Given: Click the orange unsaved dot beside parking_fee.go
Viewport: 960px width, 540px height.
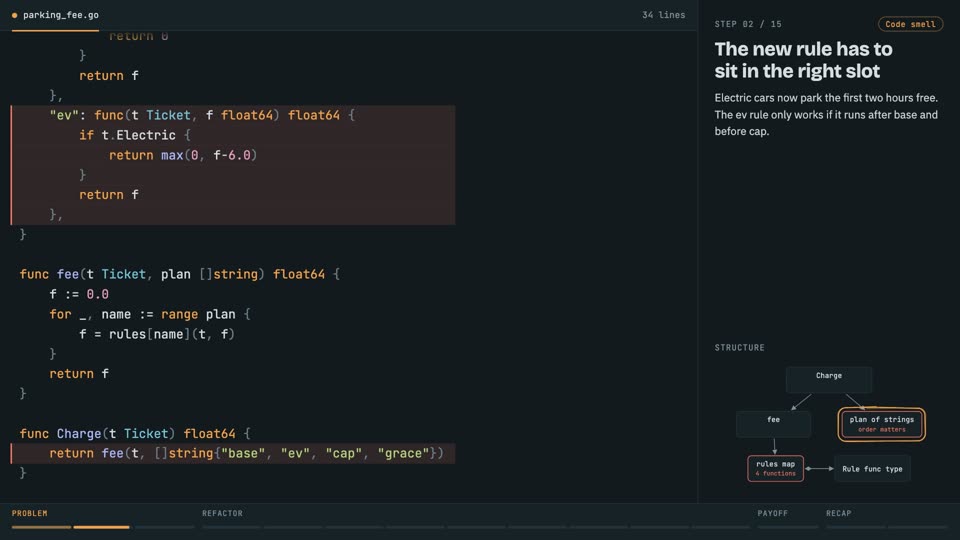Looking at the screenshot, I should [x=15, y=15].
